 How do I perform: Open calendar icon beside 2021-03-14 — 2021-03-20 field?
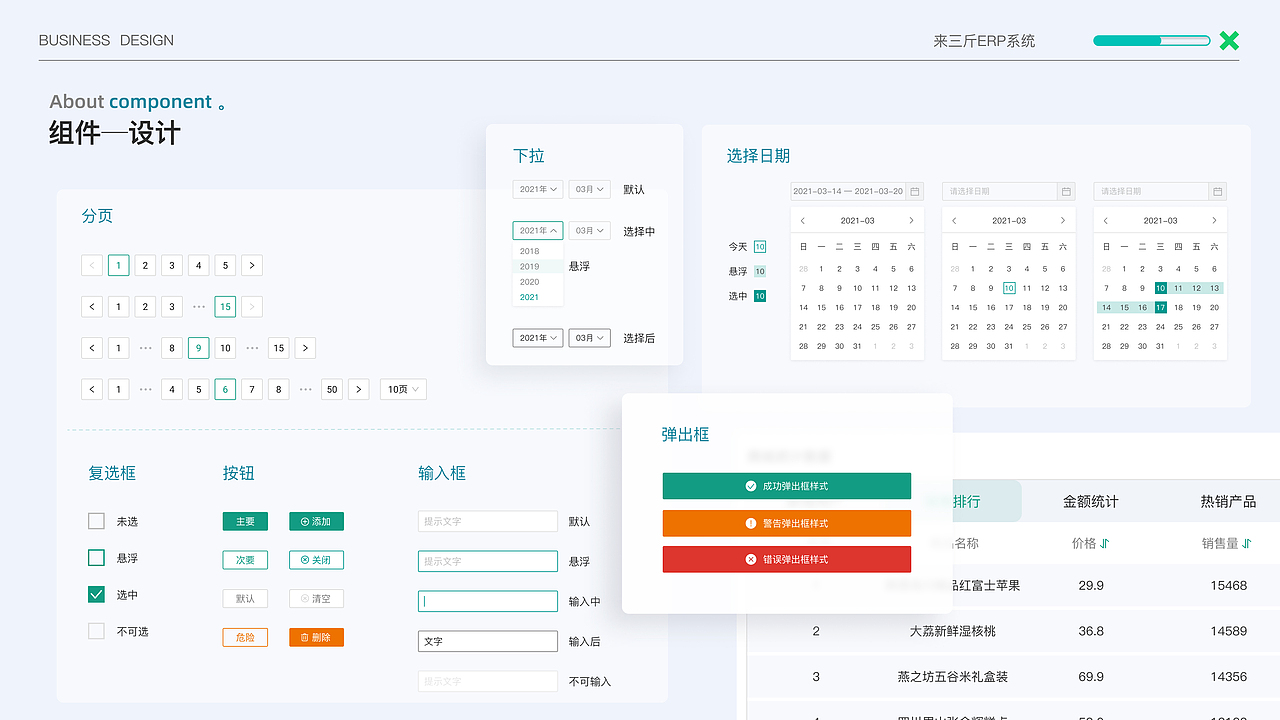coord(915,191)
